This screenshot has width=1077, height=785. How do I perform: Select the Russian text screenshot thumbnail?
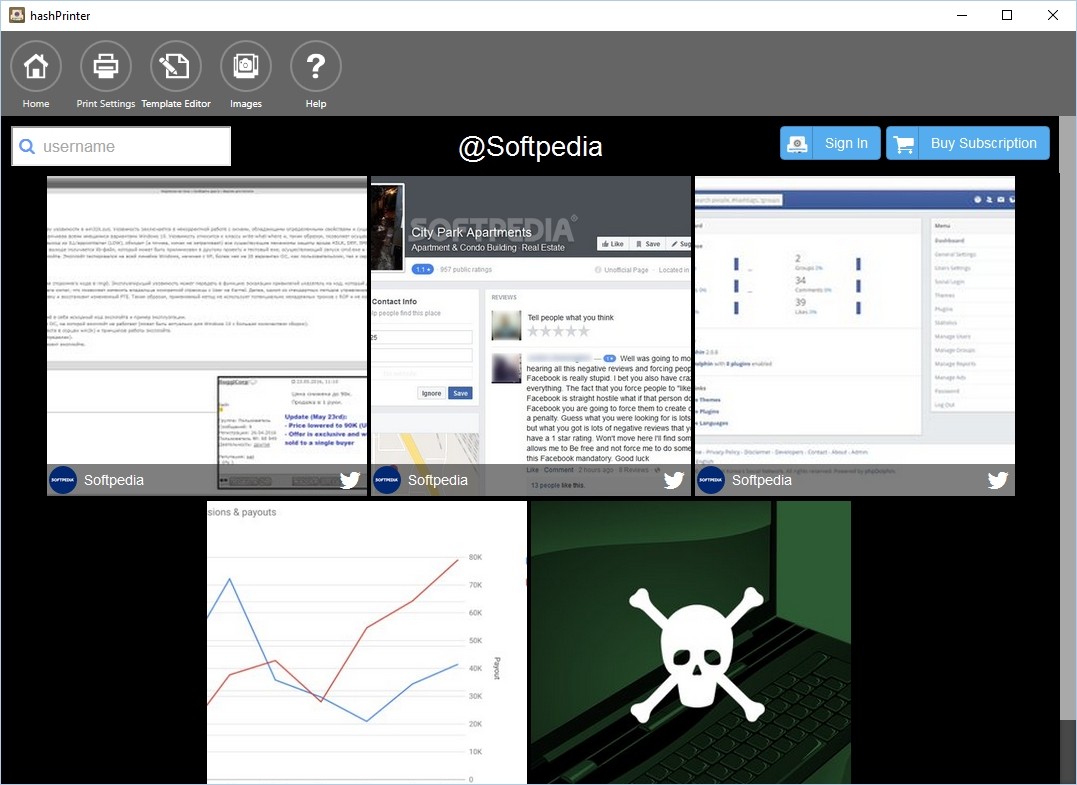coord(207,336)
